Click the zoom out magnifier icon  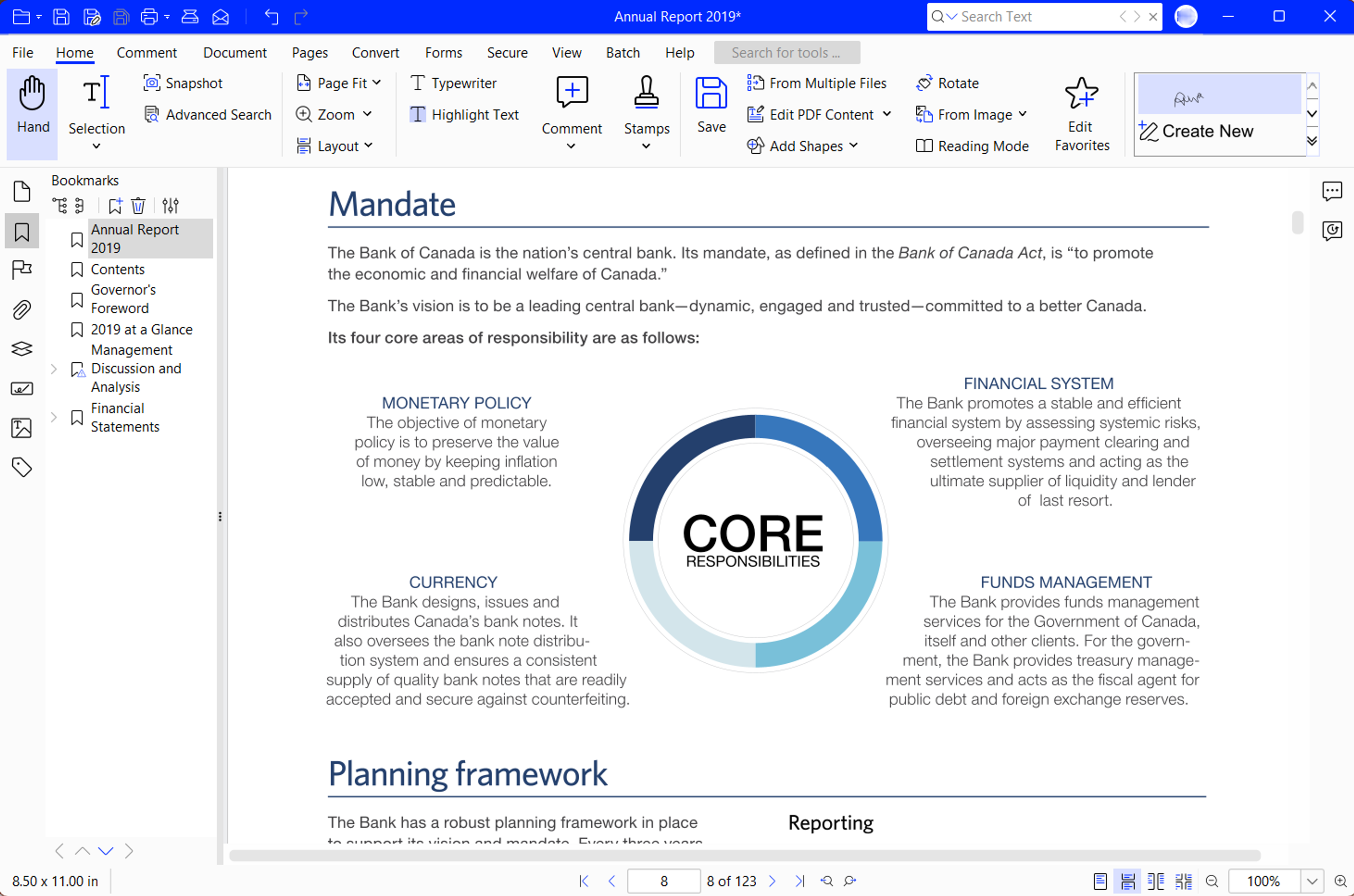pos(1212,881)
